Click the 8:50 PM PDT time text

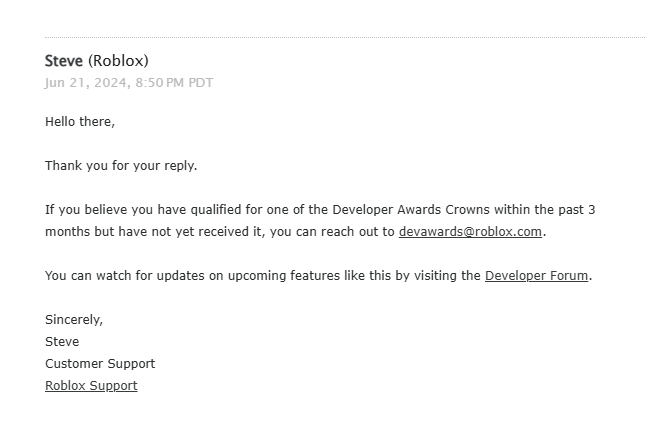174,83
